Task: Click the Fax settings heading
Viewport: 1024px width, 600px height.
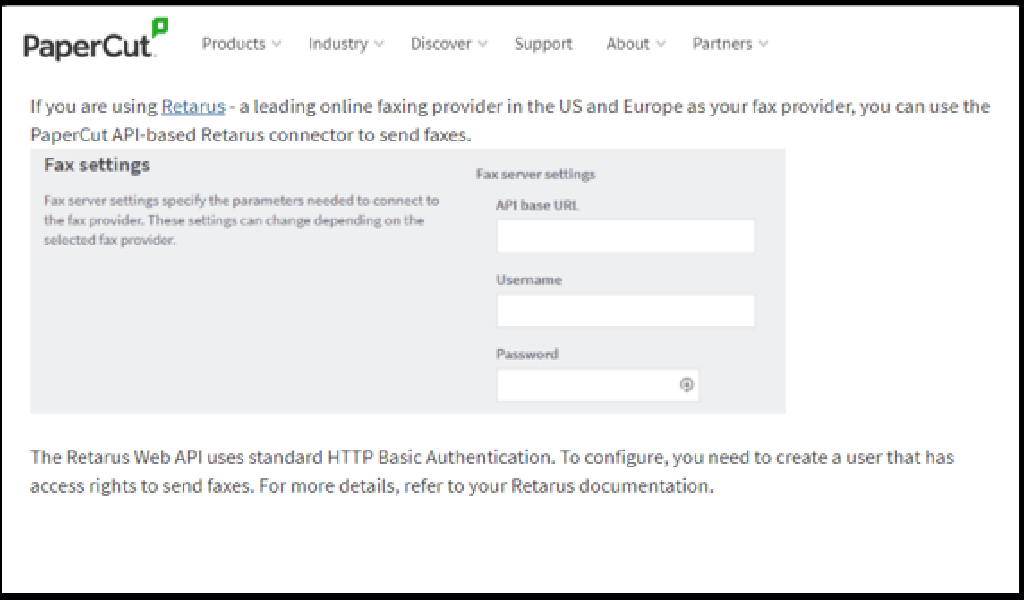Action: pos(95,166)
